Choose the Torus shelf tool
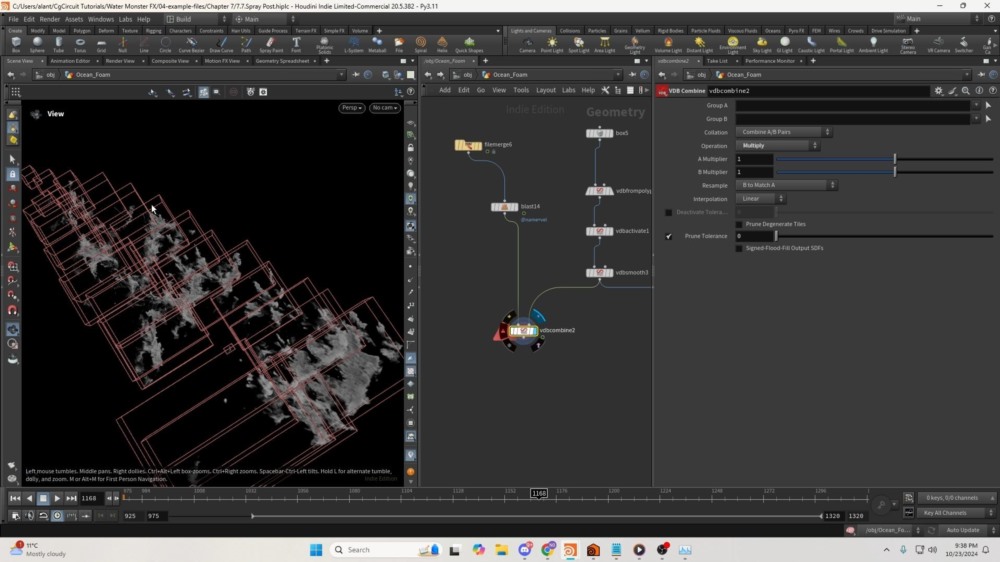The width and height of the screenshot is (1000, 562). point(80,44)
